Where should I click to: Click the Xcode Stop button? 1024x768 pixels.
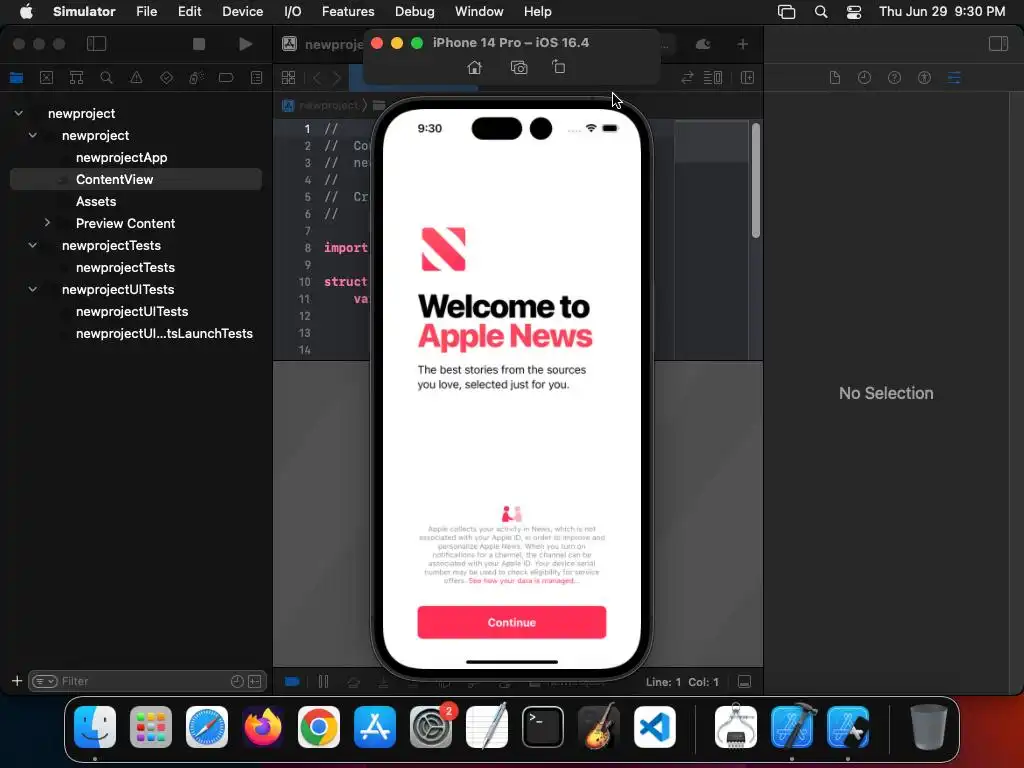tap(199, 44)
